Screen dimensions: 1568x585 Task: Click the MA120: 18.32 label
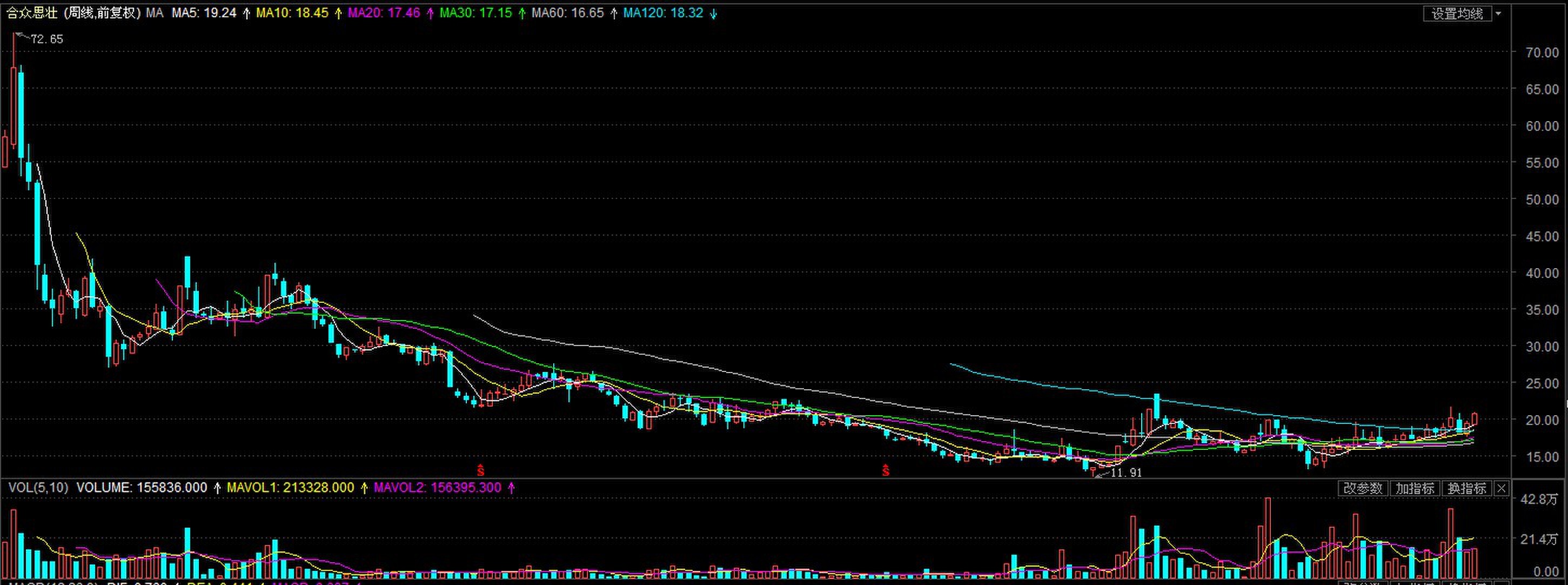pyautogui.click(x=664, y=13)
